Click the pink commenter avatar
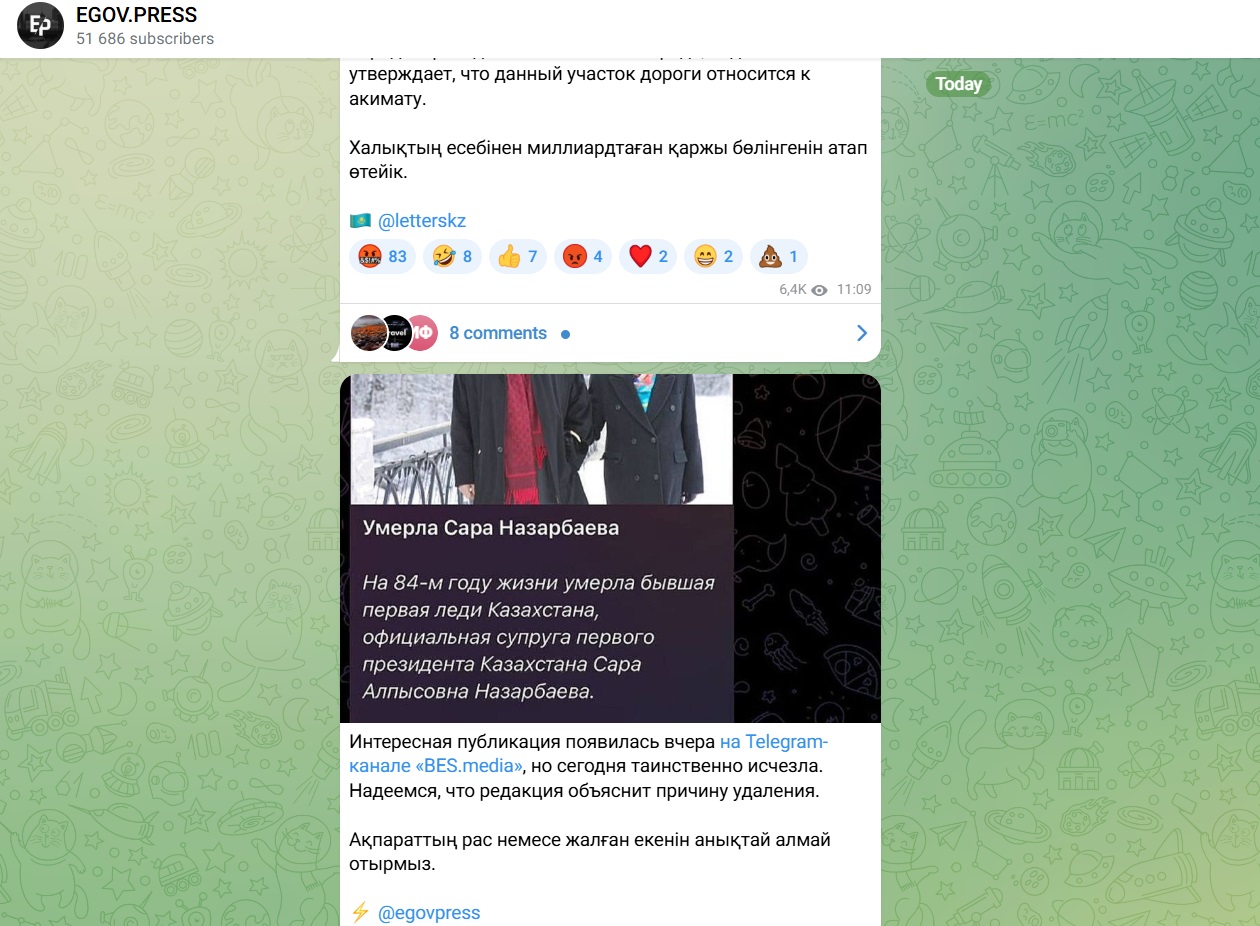Screen dimensions: 1260x926 tap(423, 333)
